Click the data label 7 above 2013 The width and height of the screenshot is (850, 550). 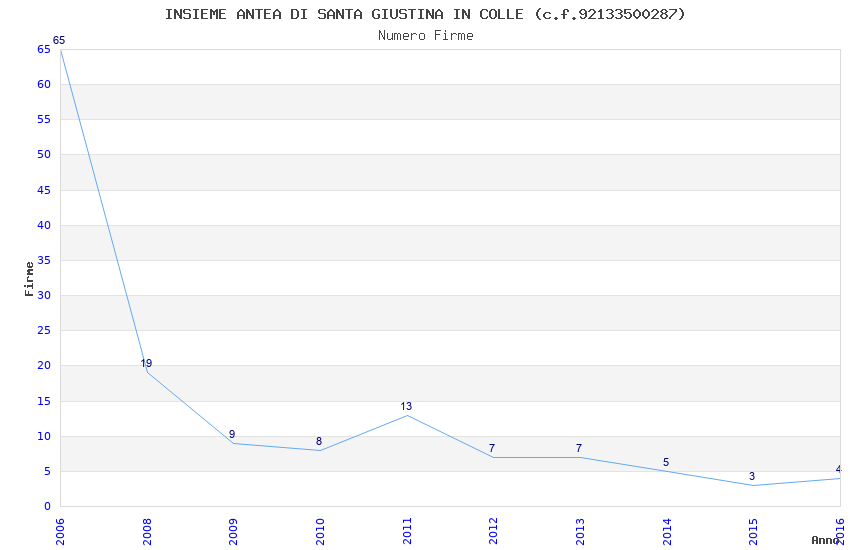tap(579, 448)
